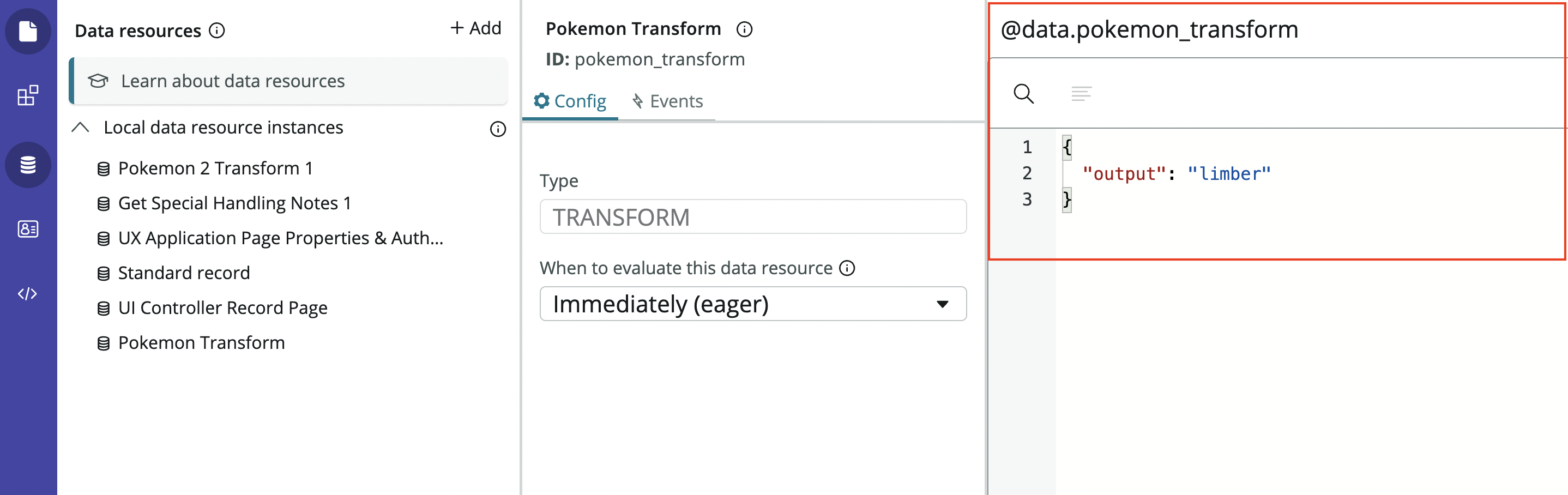This screenshot has width=1568, height=495.
Task: Click the Add data resource button
Action: [475, 28]
